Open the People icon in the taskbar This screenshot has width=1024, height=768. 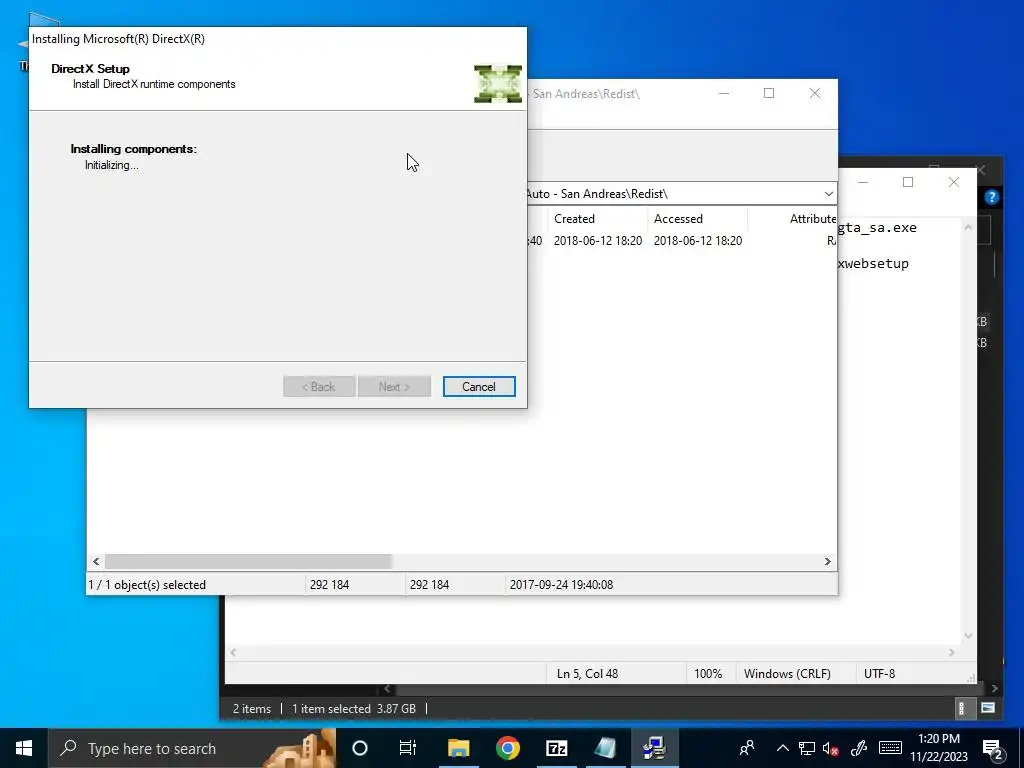(x=746, y=748)
